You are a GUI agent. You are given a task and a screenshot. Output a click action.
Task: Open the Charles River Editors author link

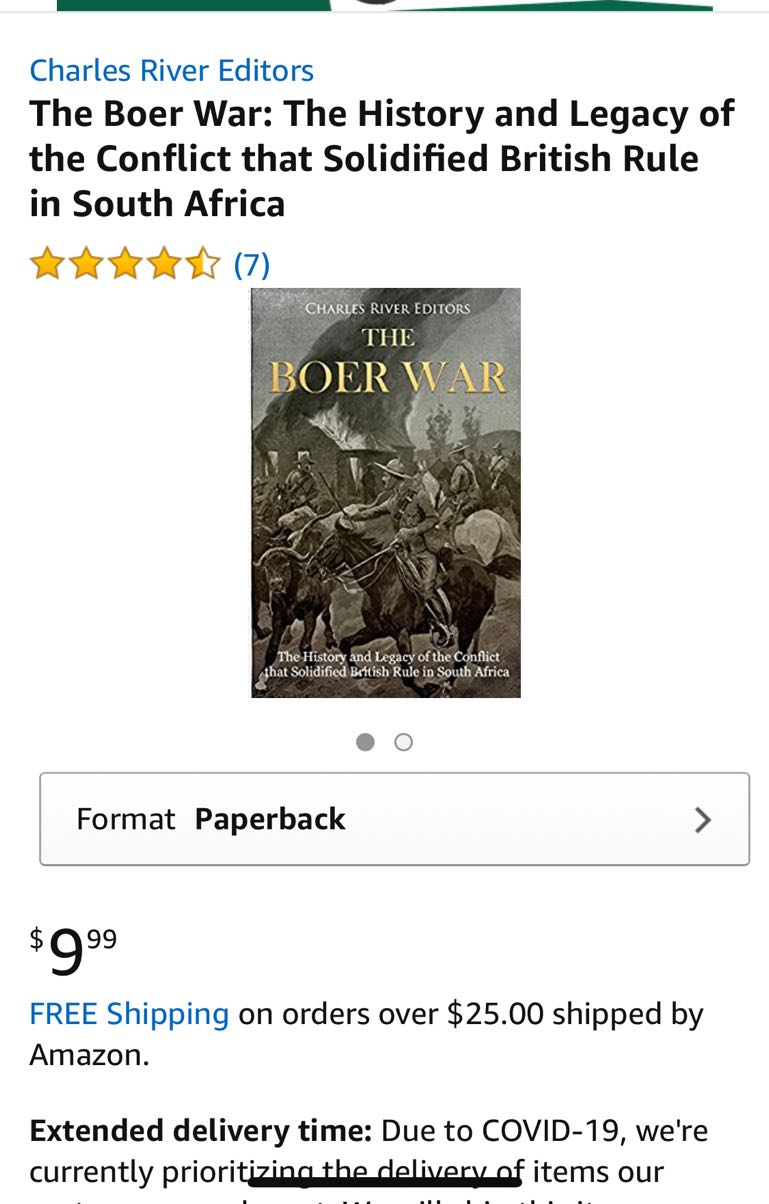[171, 71]
